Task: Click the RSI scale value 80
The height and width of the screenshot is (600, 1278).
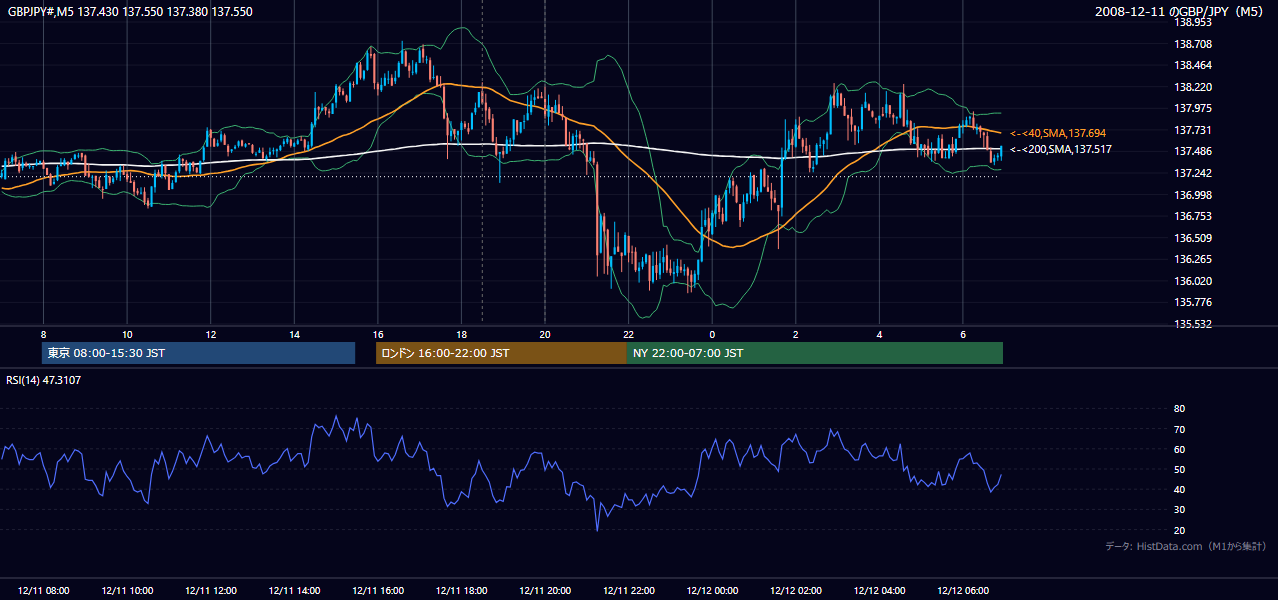Action: (1179, 409)
